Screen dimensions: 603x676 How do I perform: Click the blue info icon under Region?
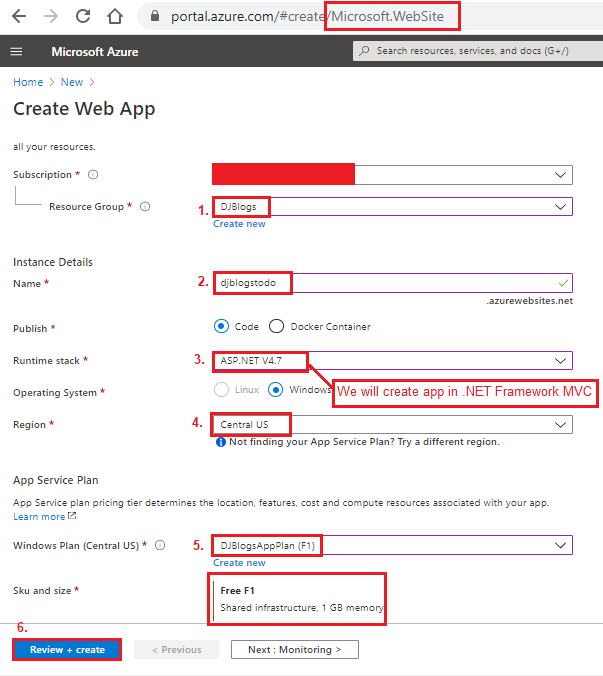point(221,442)
